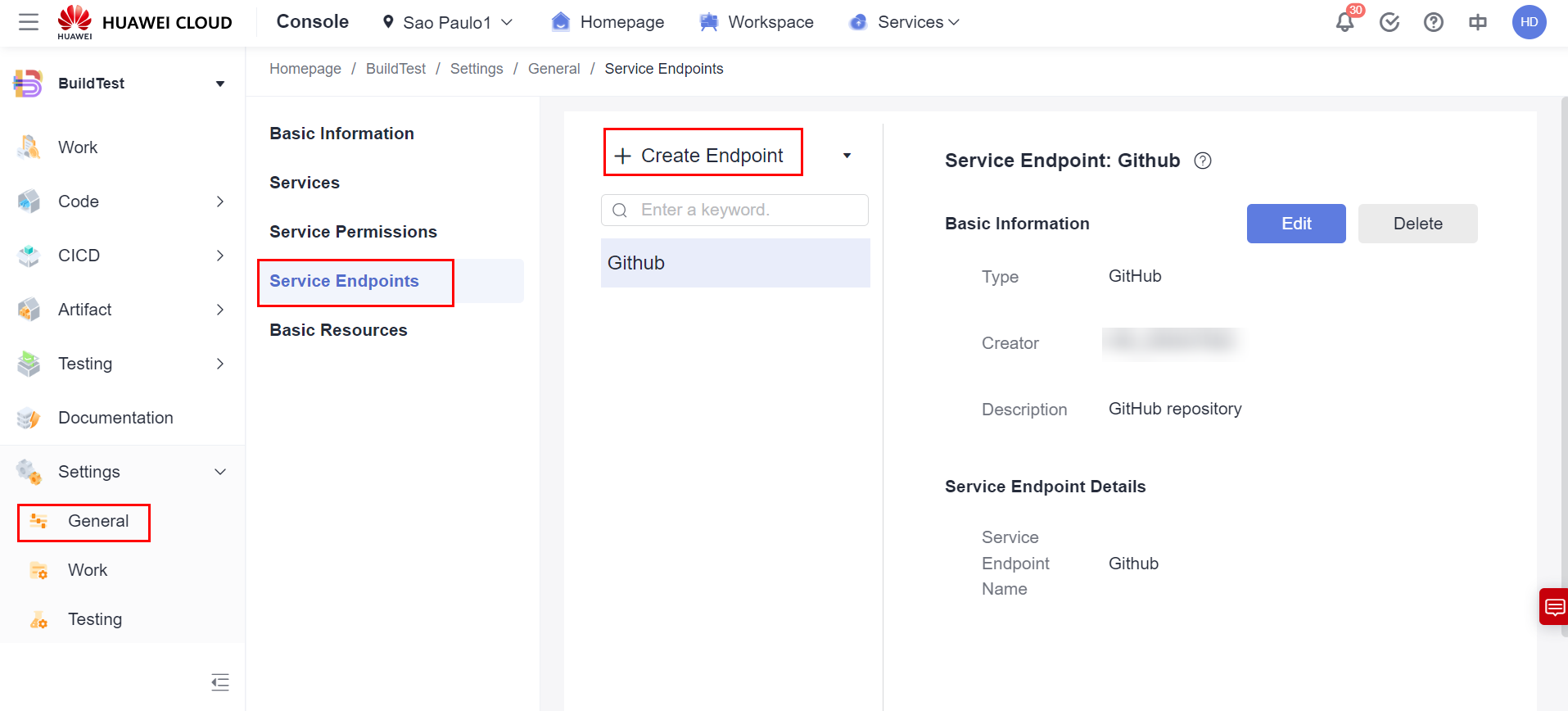1568x711 pixels.
Task: Open the red feedback chat widget
Action: coord(1553,607)
